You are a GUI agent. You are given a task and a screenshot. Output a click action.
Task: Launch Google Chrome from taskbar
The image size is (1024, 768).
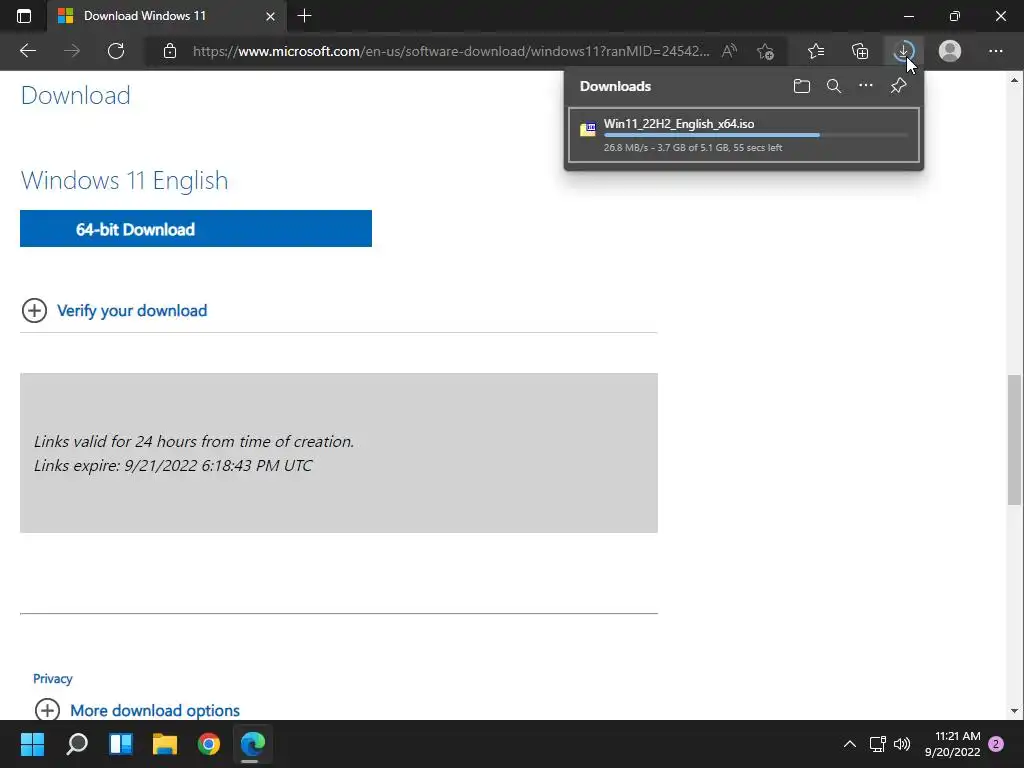(x=209, y=744)
